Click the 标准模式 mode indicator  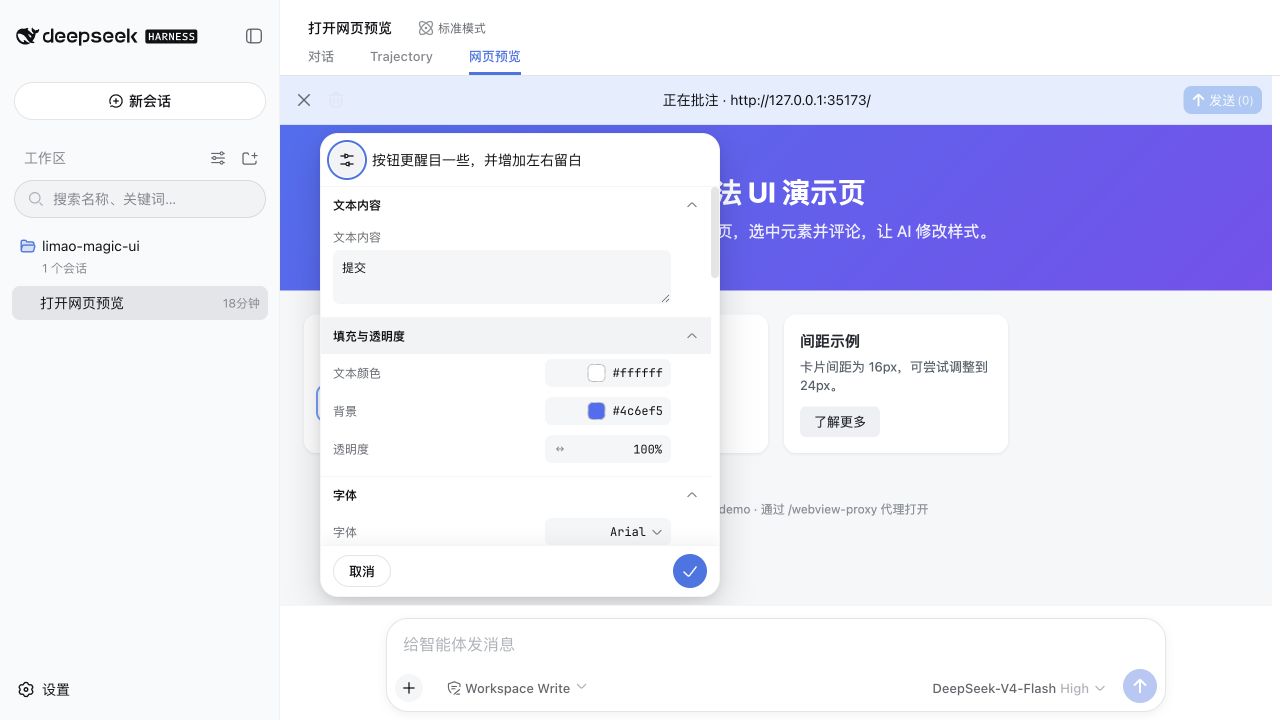coord(452,28)
